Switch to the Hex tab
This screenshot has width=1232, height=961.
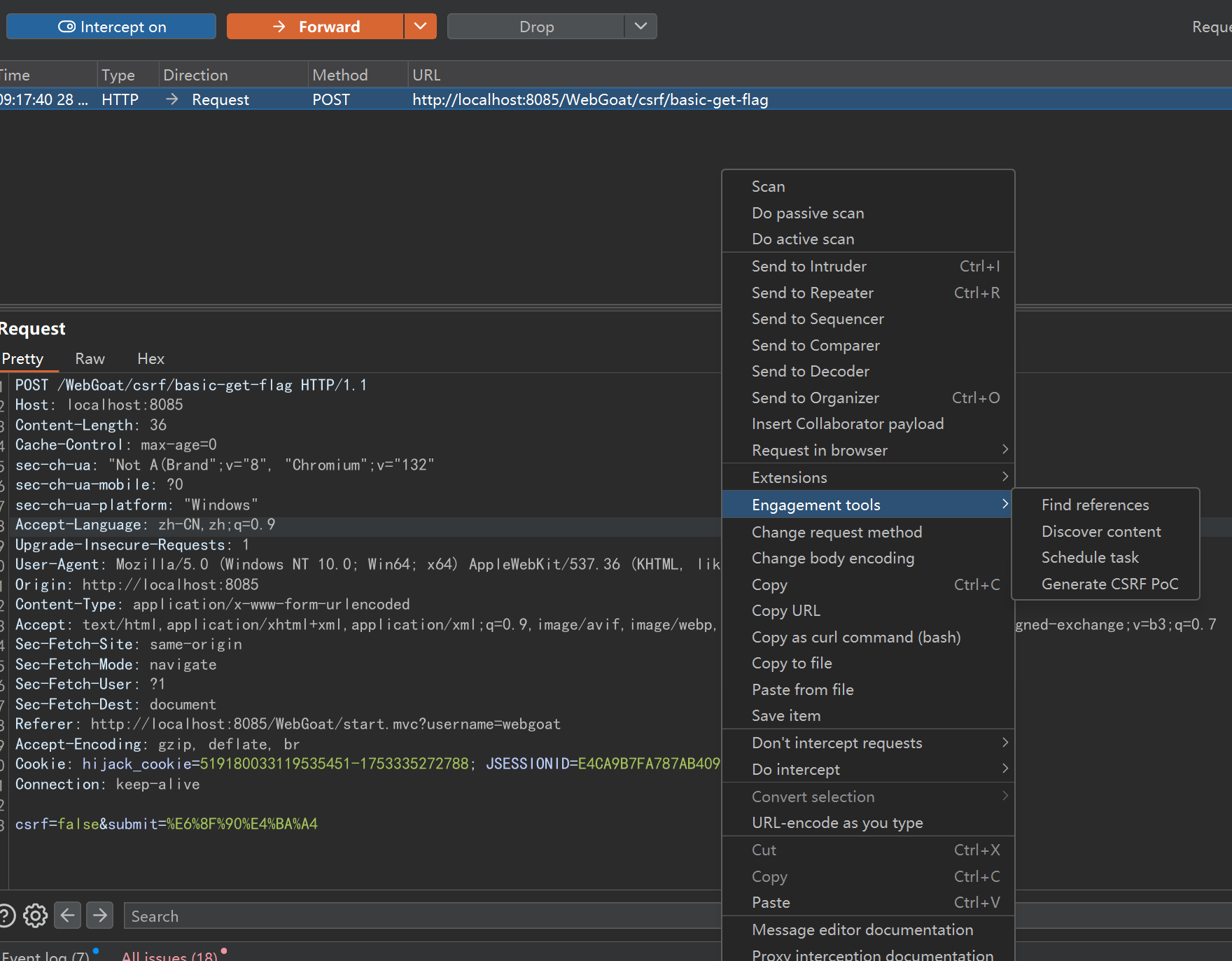[151, 359]
